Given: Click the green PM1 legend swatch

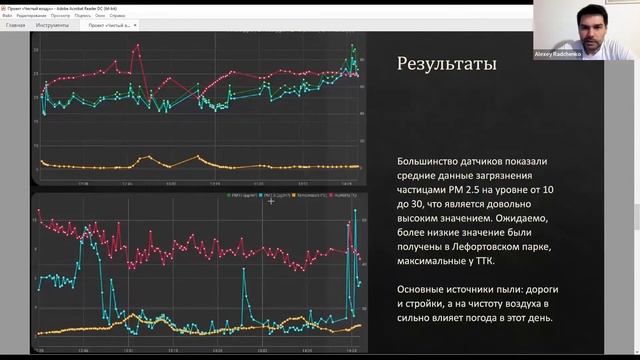Looking at the screenshot, I should (229, 196).
